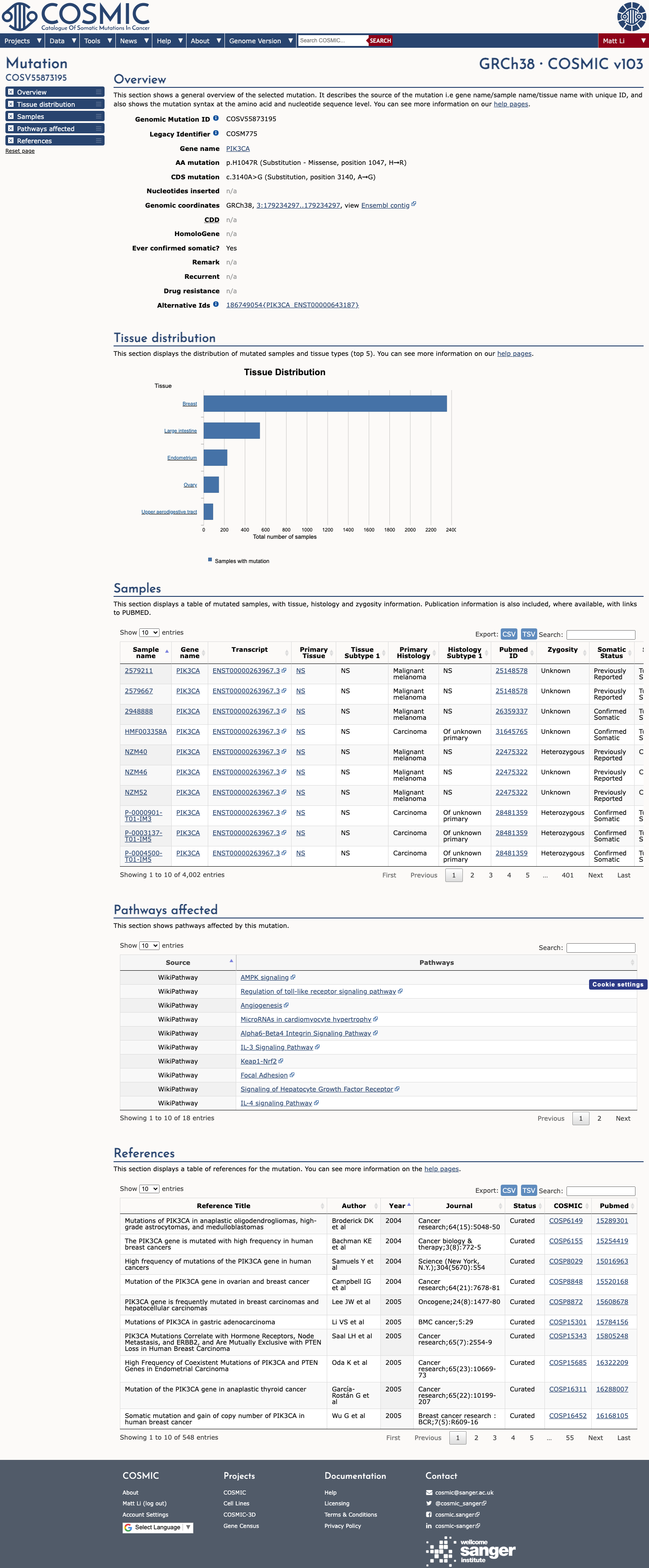Grab the drag handle on the Samples sidebar item
This screenshot has width=649, height=1568.
99,116
